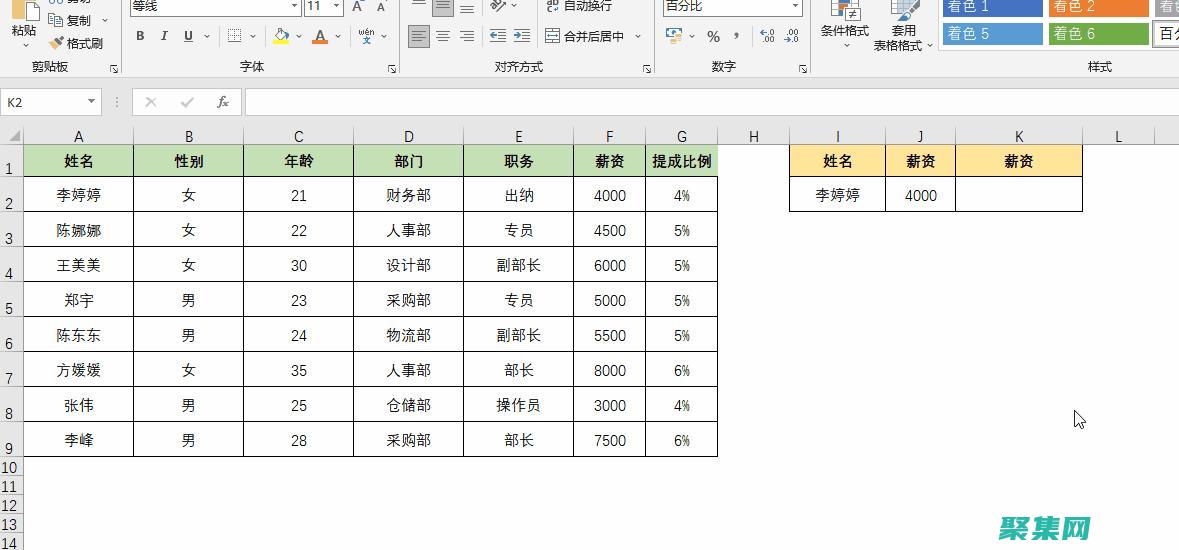1179x550 pixels.
Task: Align text to the left
Action: click(419, 36)
